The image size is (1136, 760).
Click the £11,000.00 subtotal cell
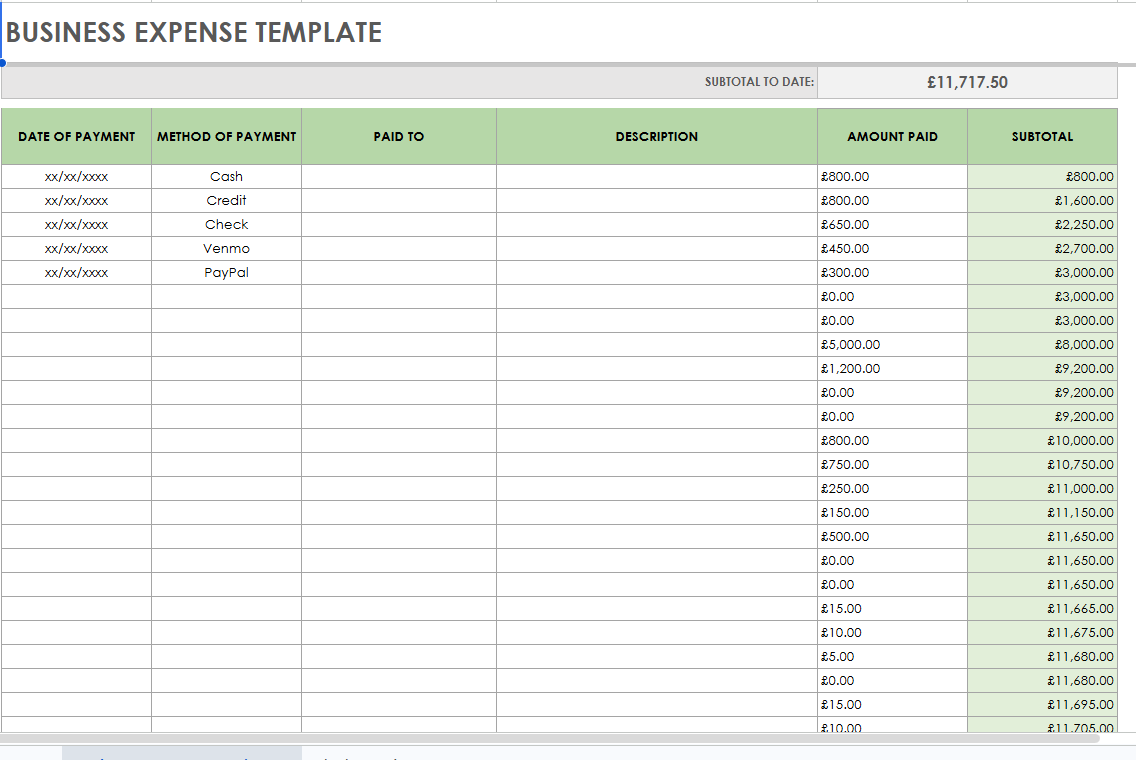[1042, 488]
